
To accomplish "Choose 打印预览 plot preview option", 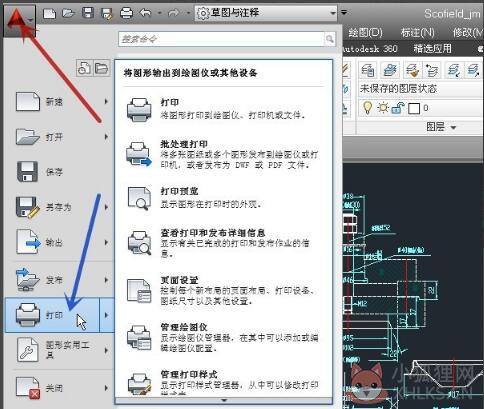I will pos(223,197).
